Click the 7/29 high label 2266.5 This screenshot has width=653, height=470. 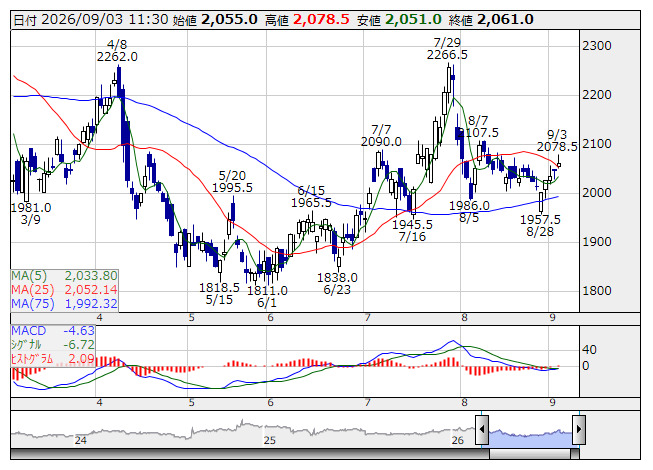tap(447, 55)
